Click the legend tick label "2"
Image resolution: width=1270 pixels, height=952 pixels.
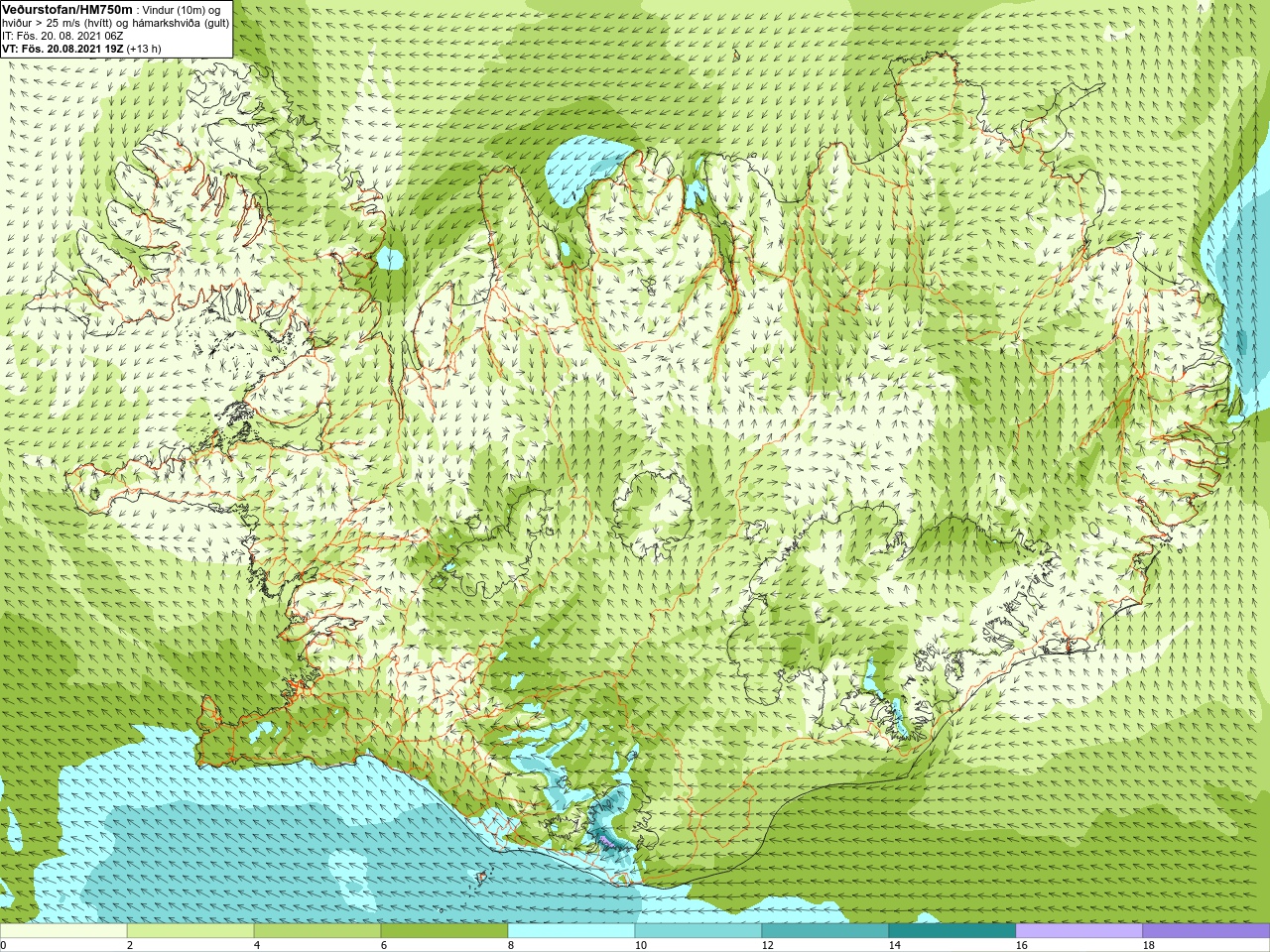tap(130, 945)
